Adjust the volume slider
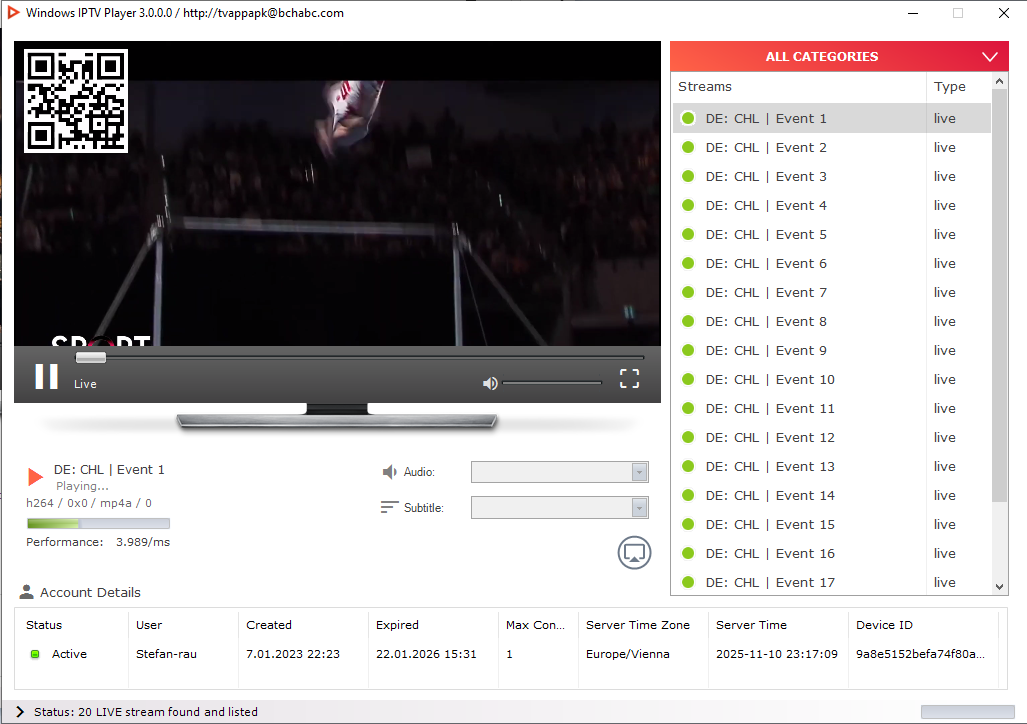Screen dimensions: 1027x724 tap(552, 383)
